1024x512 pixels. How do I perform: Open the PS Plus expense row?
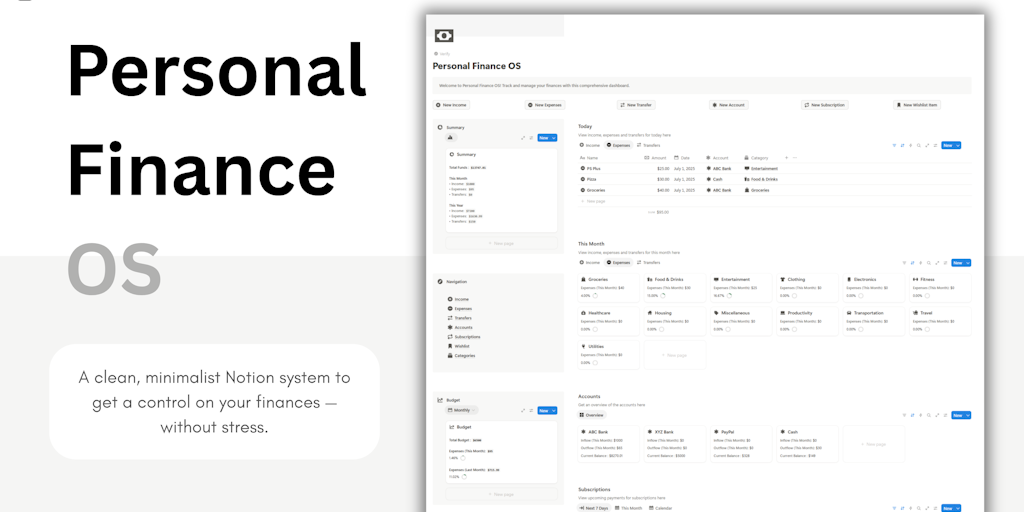775,168
